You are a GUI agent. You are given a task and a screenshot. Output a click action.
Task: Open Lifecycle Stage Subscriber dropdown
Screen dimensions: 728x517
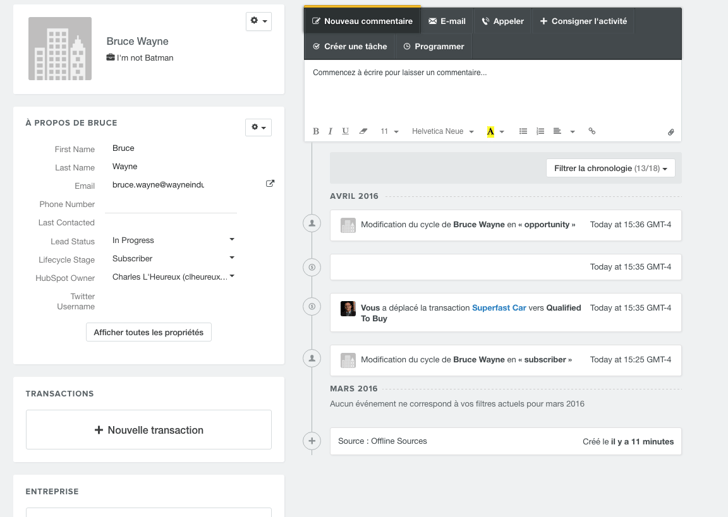[x=173, y=258]
